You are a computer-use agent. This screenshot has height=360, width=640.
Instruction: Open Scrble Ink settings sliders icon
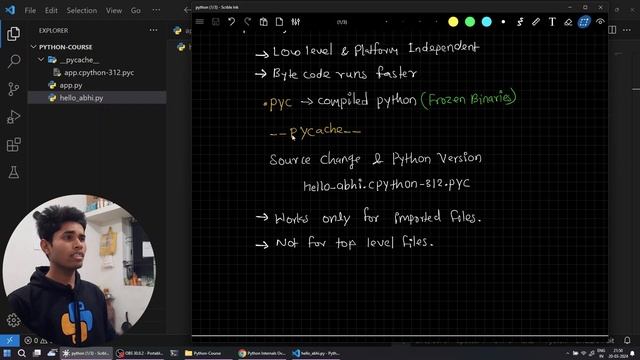[x=296, y=22]
